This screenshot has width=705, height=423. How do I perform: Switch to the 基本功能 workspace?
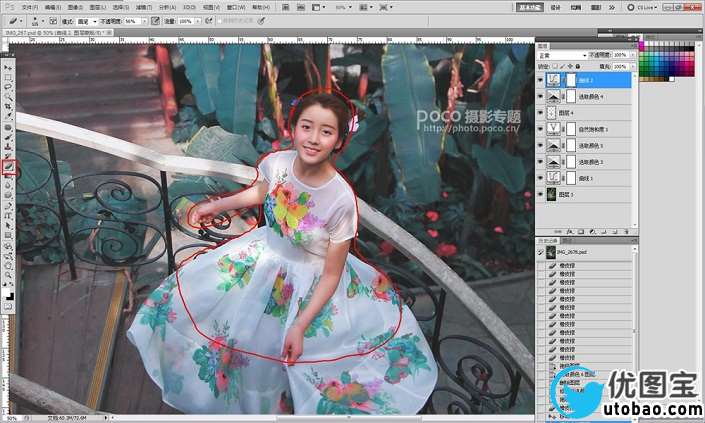click(x=530, y=8)
